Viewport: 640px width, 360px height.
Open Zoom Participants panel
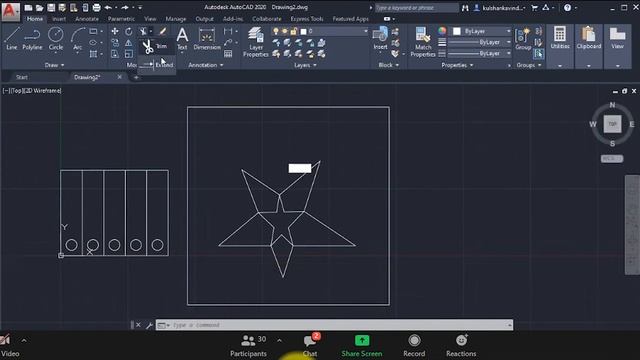[x=248, y=346]
